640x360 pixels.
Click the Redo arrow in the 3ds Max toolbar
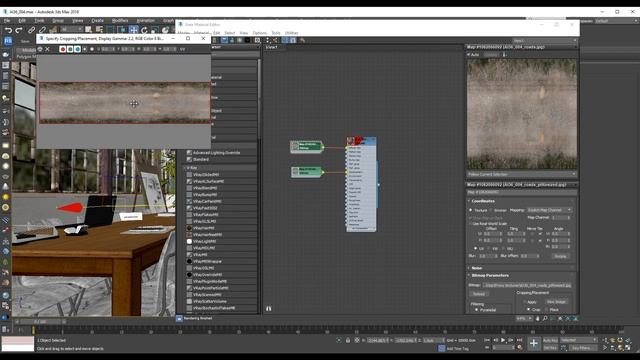(19, 30)
